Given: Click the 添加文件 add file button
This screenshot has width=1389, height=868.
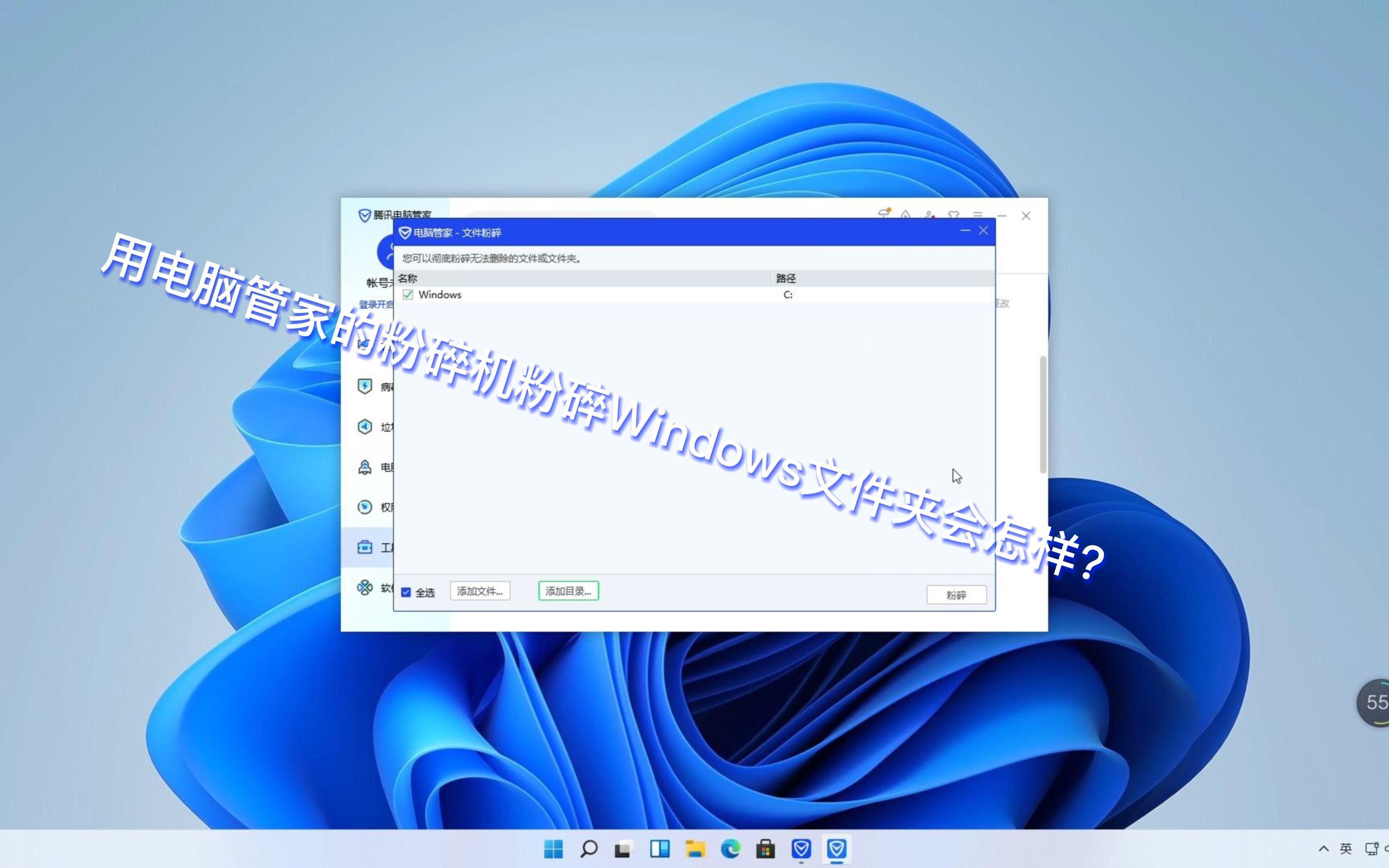Looking at the screenshot, I should [480, 591].
